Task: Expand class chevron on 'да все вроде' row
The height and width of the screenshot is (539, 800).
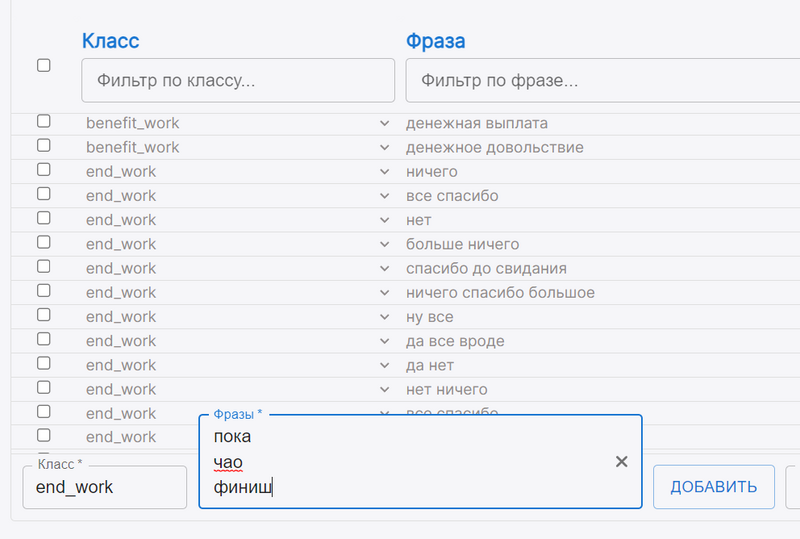Action: [x=384, y=341]
